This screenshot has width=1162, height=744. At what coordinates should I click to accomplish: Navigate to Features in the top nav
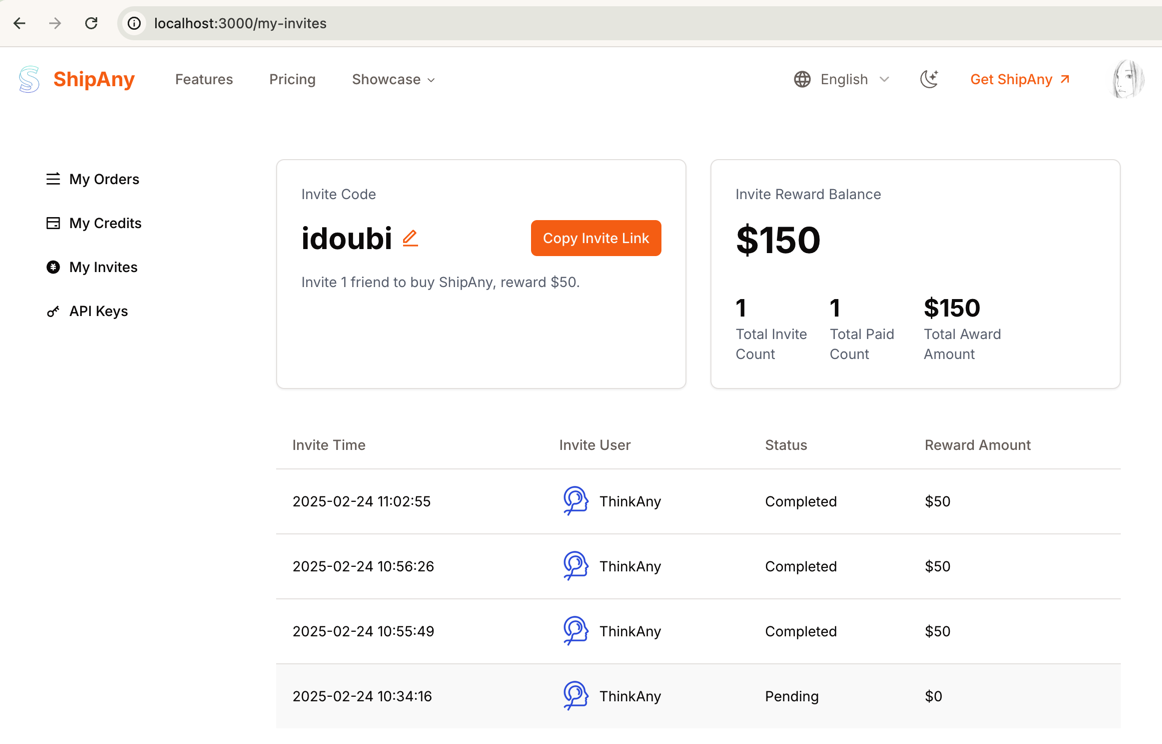pyautogui.click(x=204, y=79)
